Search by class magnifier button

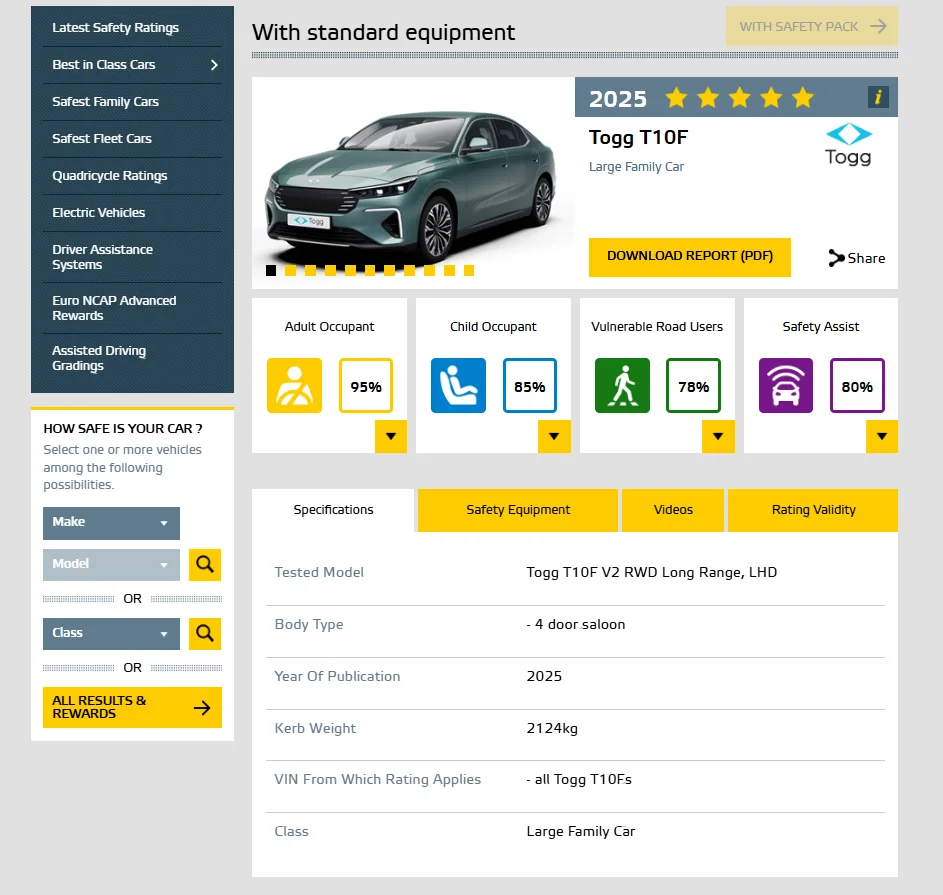(205, 634)
